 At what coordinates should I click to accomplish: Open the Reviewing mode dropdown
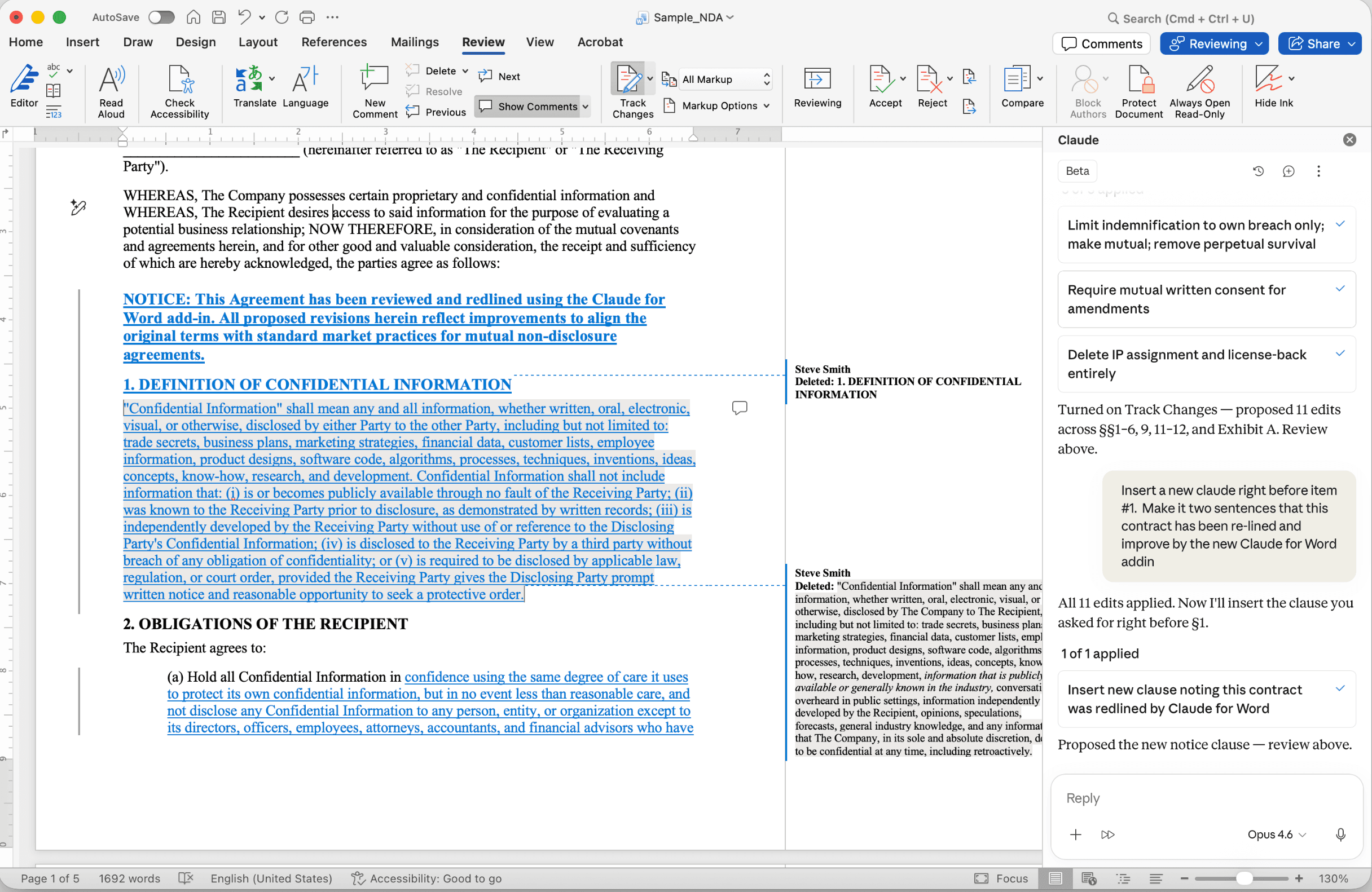[1214, 44]
